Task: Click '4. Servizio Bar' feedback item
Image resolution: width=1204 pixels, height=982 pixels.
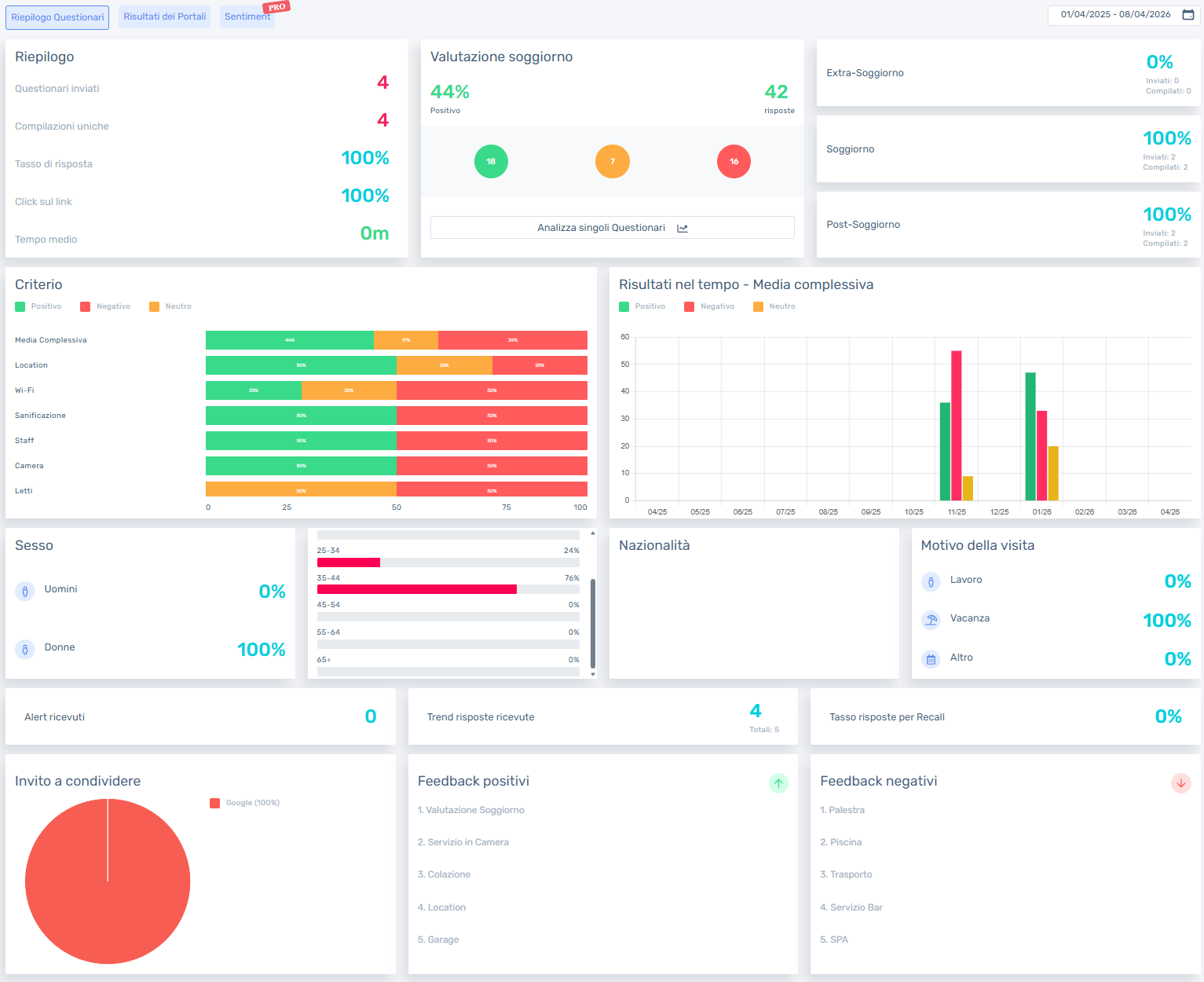Action: [x=851, y=907]
